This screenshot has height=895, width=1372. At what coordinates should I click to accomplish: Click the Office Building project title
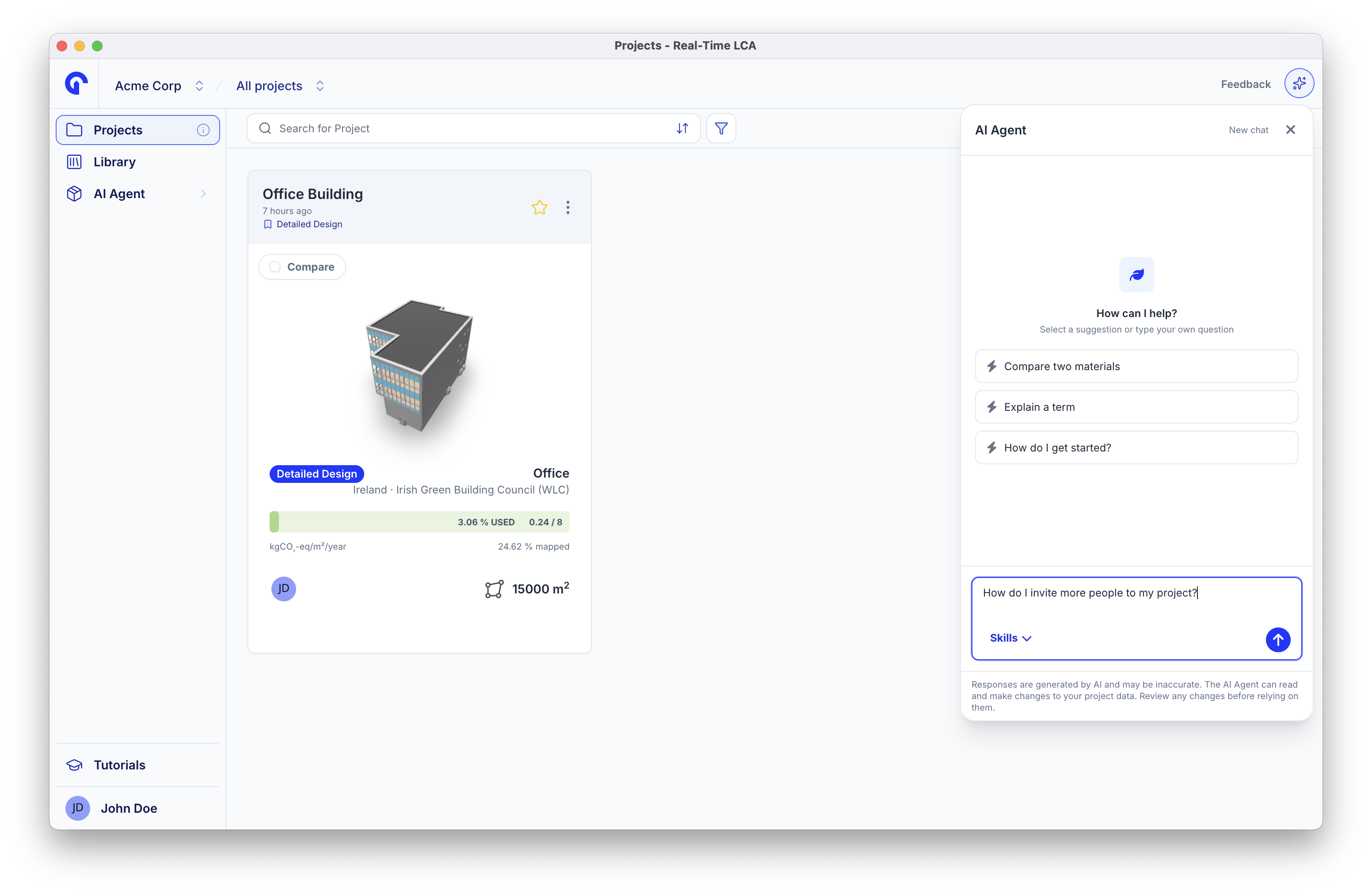click(313, 194)
